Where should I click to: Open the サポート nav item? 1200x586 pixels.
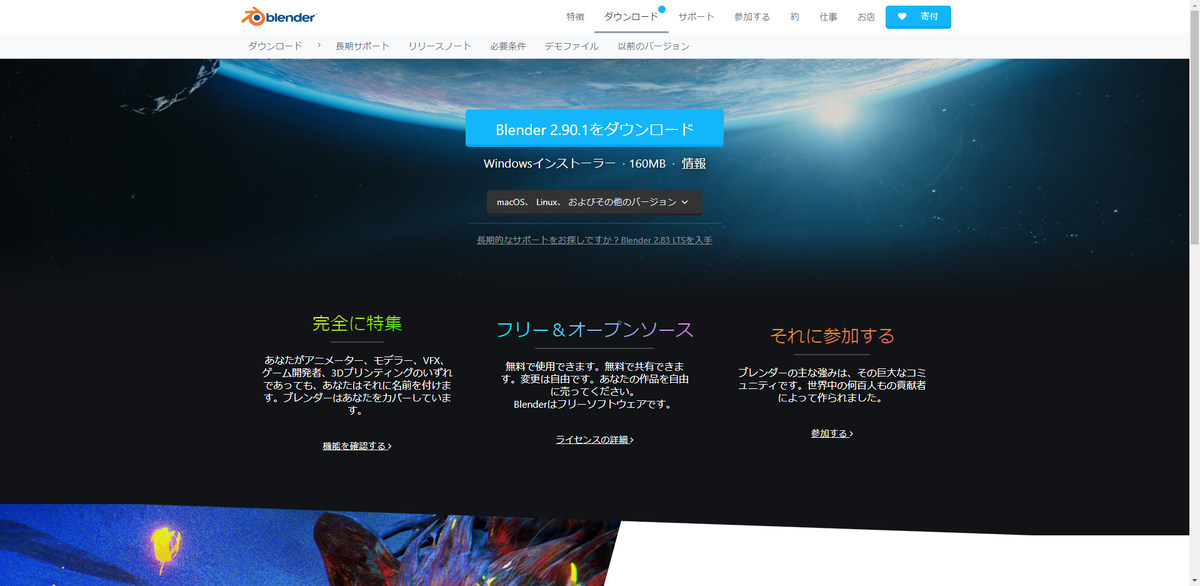pyautogui.click(x=696, y=17)
